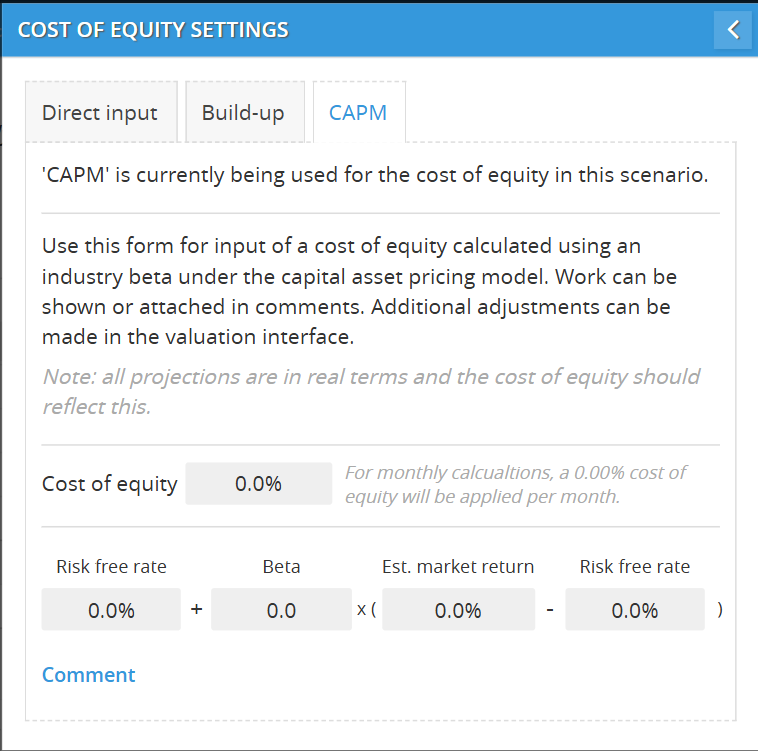
Task: Focus the leftmost Risk free rate field
Action: (x=111, y=610)
